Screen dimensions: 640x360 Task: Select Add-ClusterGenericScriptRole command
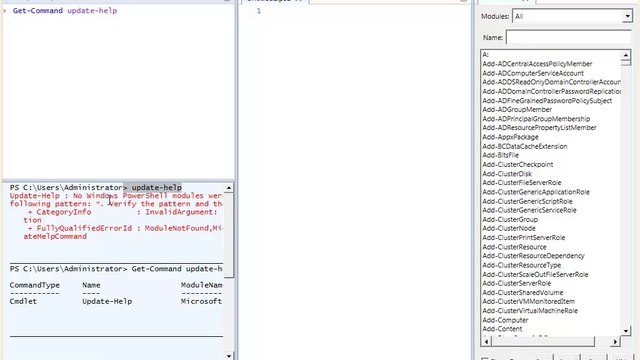tap(527, 201)
